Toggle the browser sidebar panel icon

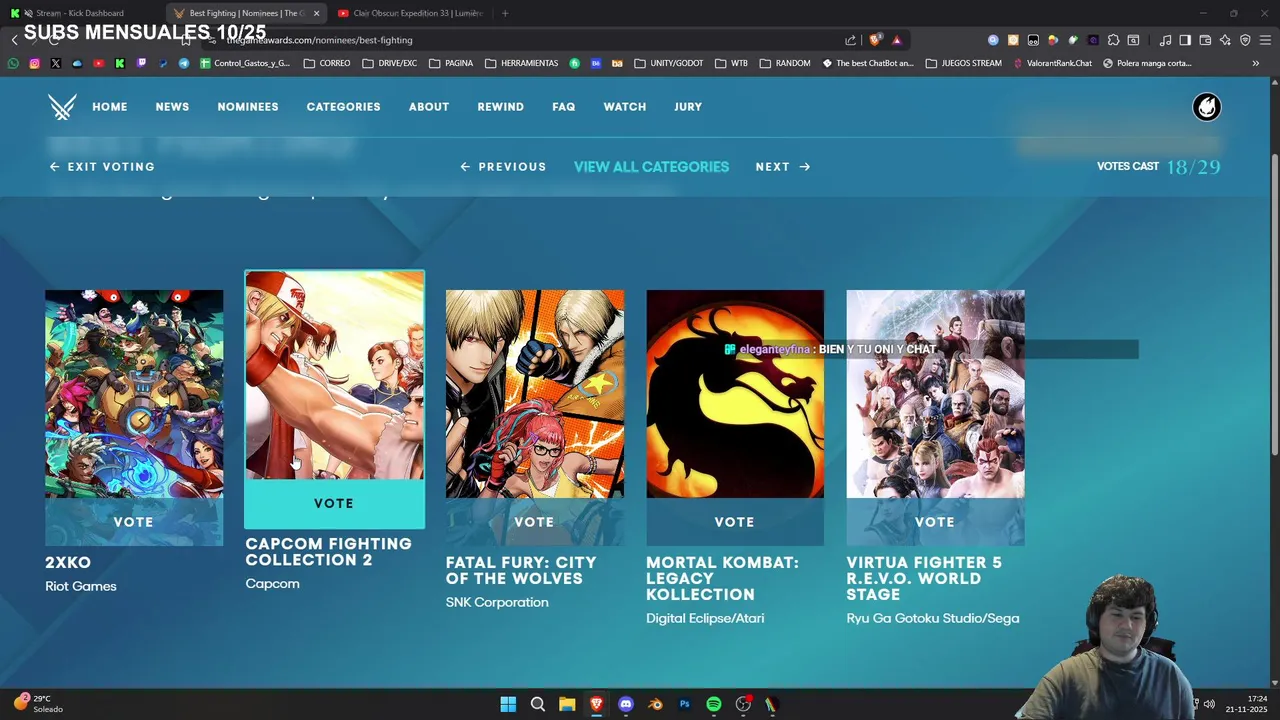click(x=1185, y=40)
